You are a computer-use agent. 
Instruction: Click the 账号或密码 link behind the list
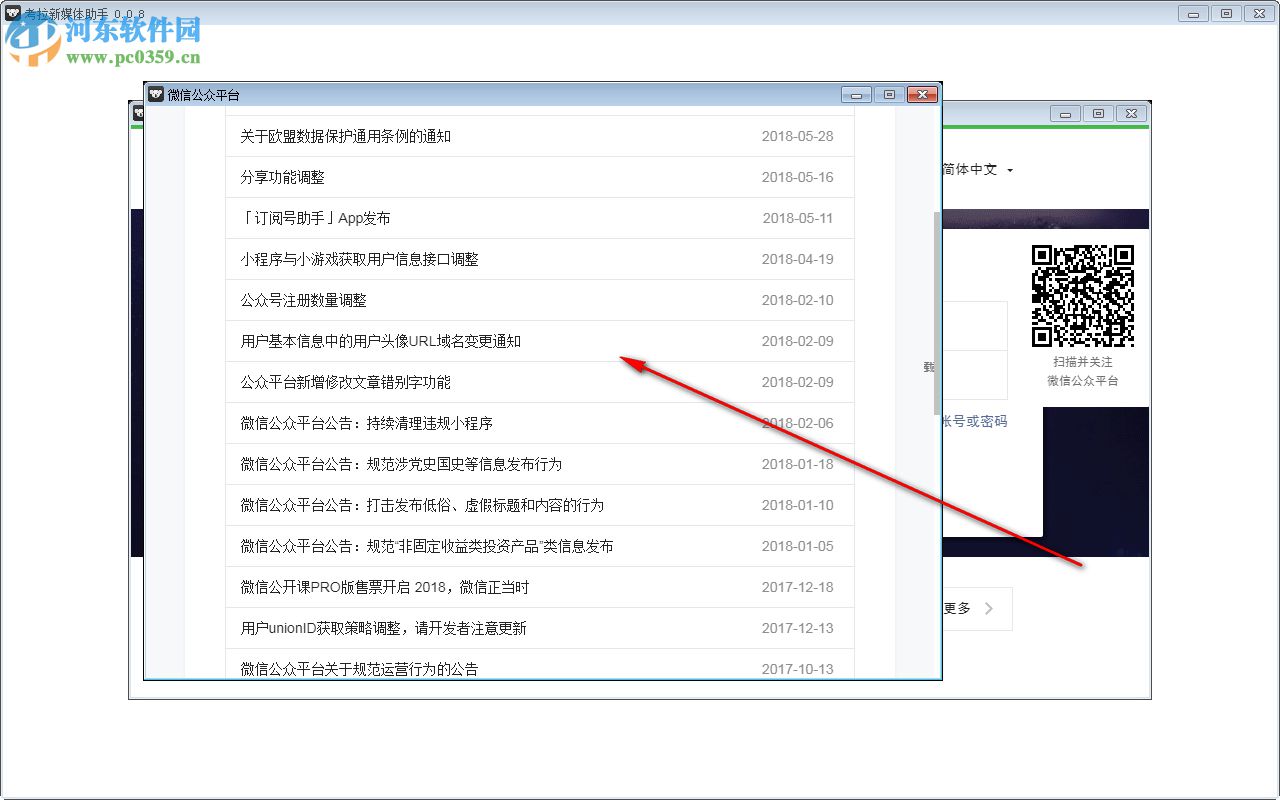(x=975, y=422)
